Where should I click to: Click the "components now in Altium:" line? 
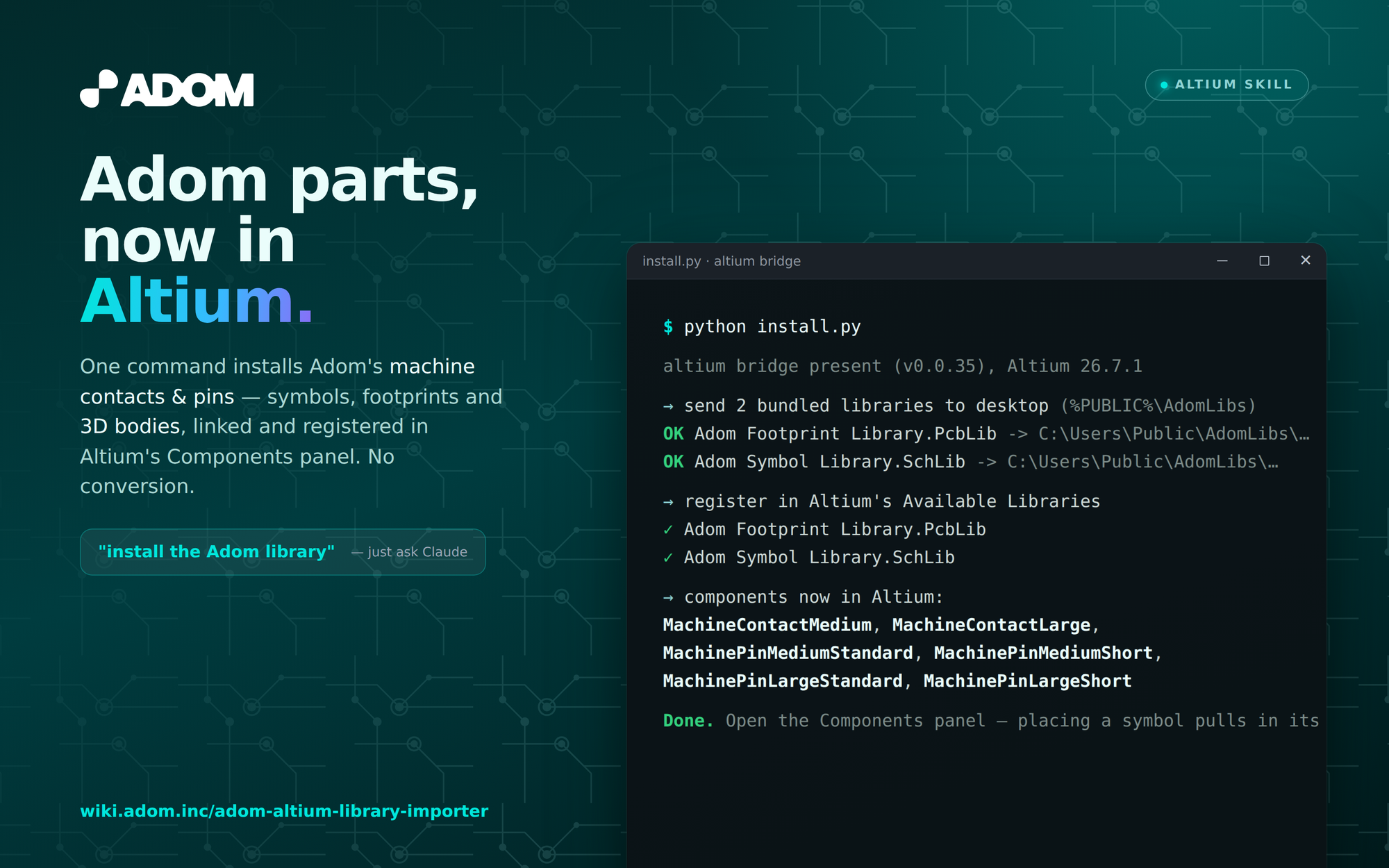804,597
